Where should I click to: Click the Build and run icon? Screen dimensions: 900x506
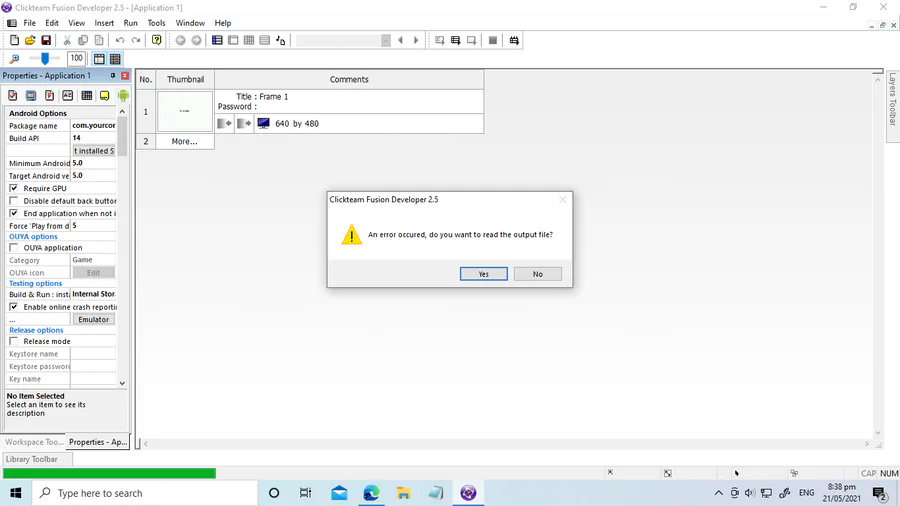point(514,40)
